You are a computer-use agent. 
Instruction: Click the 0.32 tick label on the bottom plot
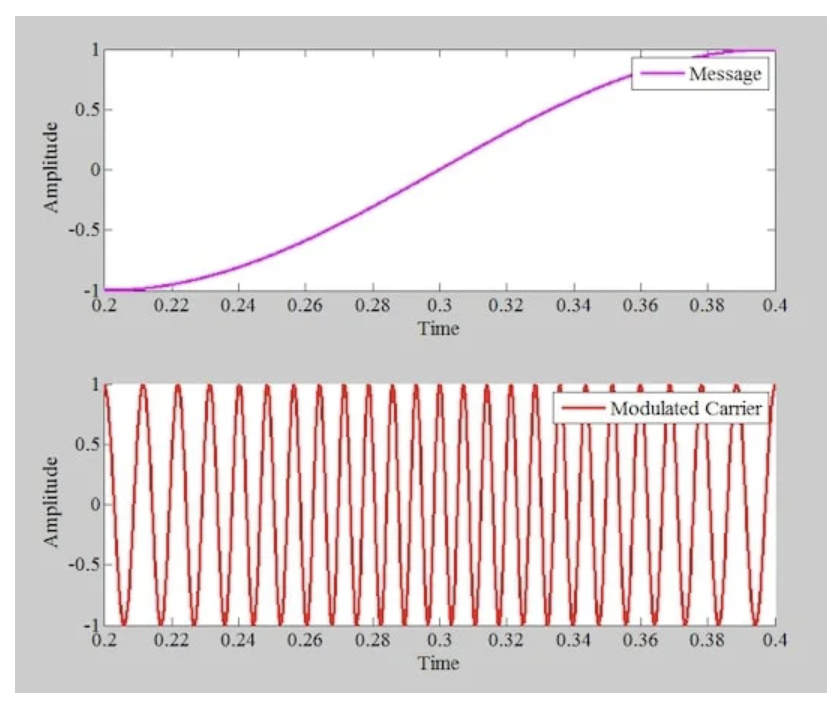506,640
